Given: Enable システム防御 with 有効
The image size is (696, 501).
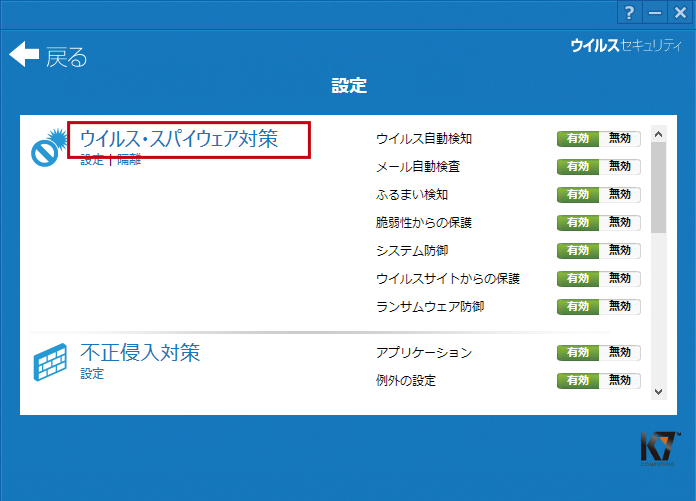Looking at the screenshot, I should click(578, 250).
